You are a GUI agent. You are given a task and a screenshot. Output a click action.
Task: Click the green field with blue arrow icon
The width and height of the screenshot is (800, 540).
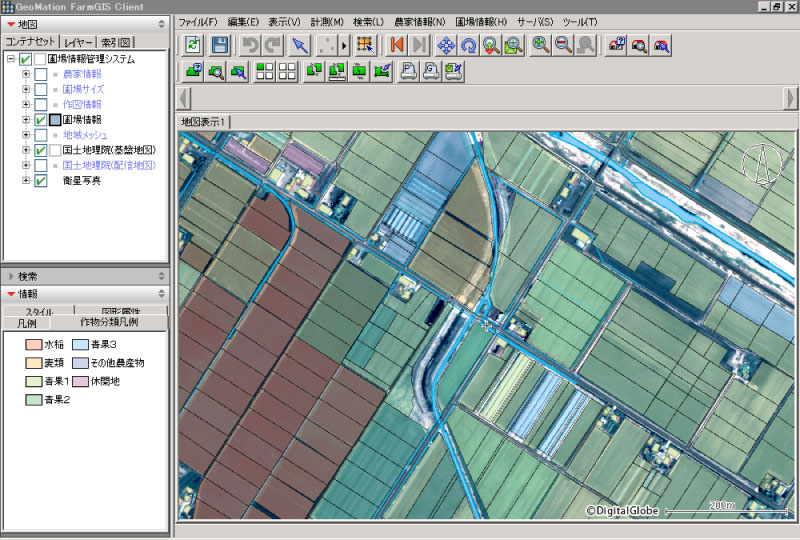(238, 71)
